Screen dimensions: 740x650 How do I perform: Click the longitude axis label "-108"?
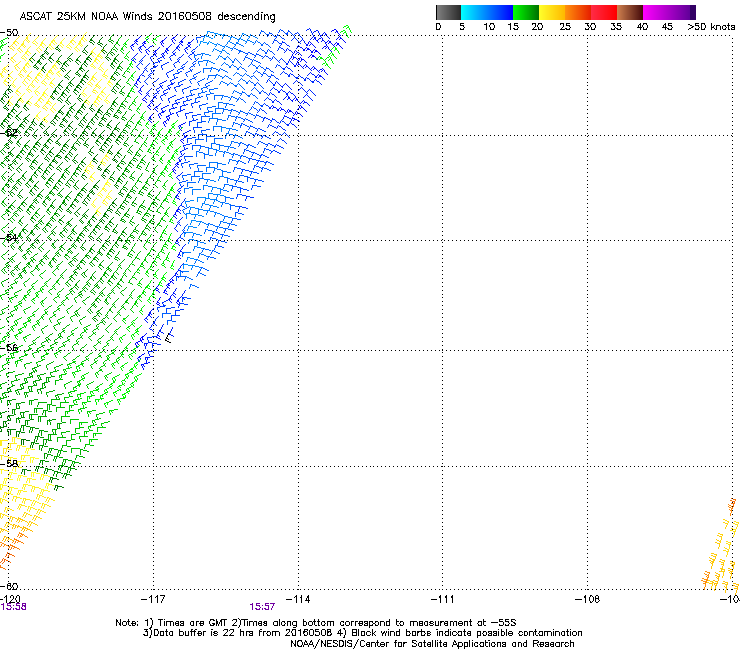588,599
